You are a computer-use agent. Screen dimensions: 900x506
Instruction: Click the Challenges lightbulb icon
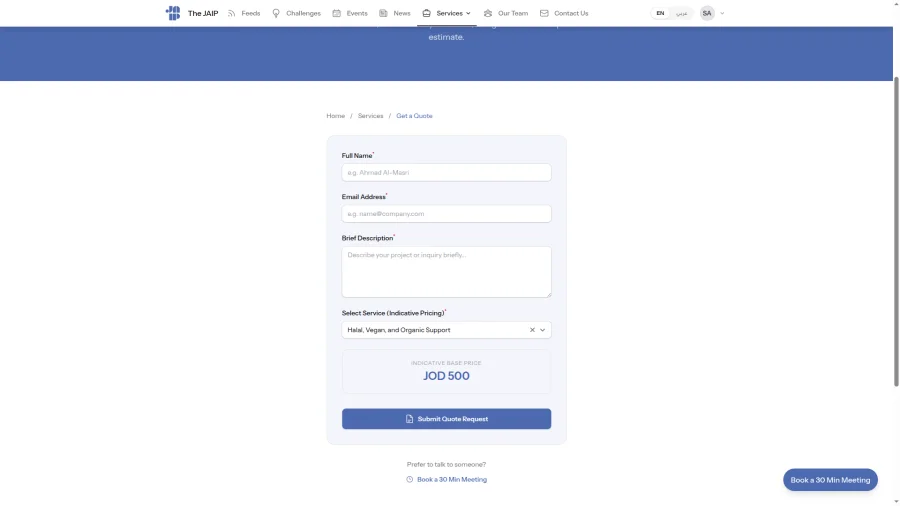click(276, 13)
